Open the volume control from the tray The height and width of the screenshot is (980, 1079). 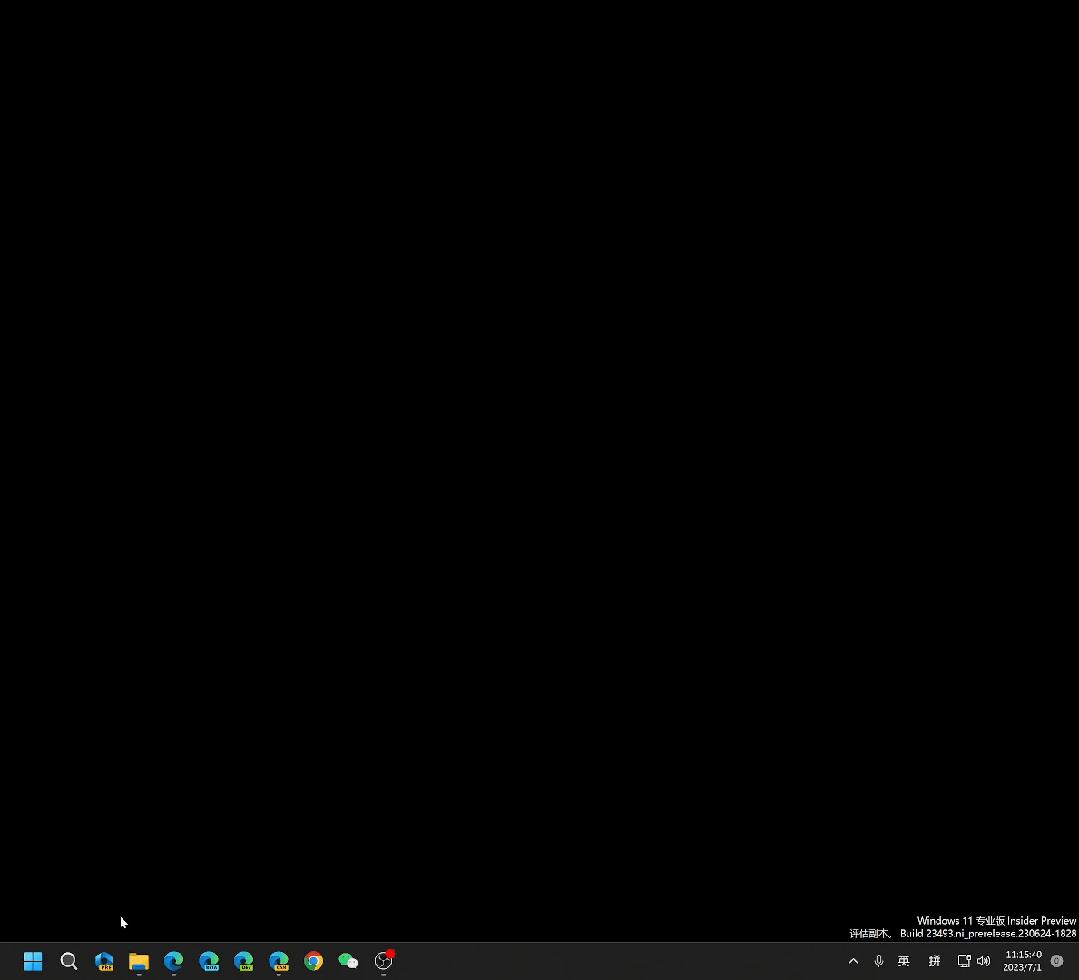pos(984,961)
